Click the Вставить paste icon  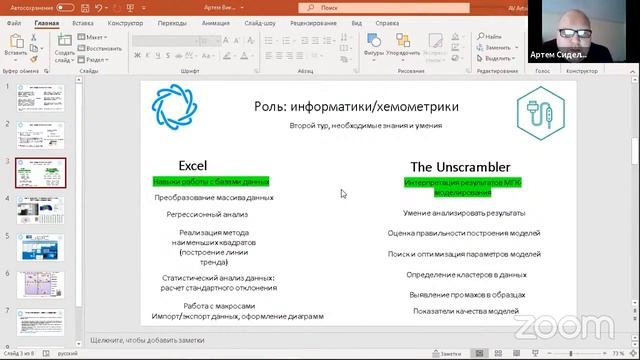tap(16, 41)
